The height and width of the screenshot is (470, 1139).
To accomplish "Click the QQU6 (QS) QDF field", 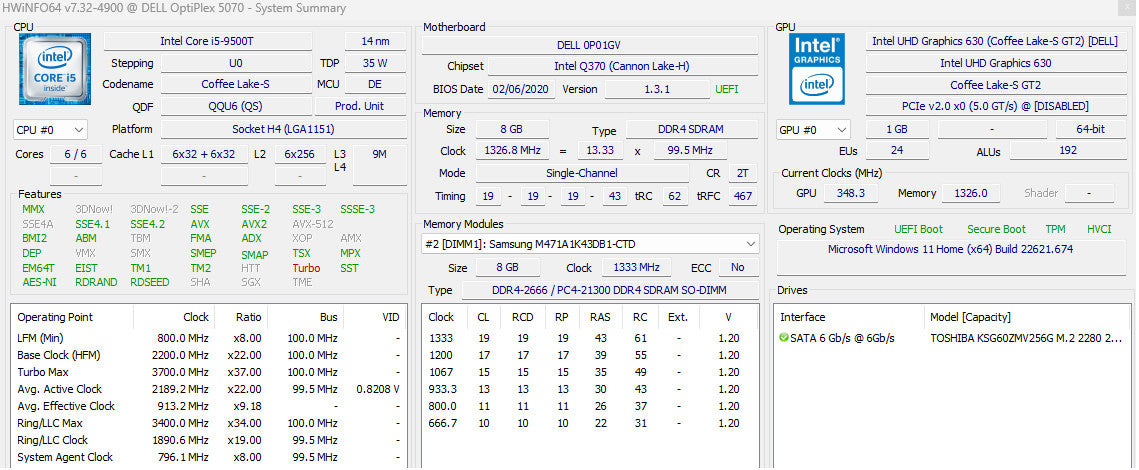I will (235, 106).
